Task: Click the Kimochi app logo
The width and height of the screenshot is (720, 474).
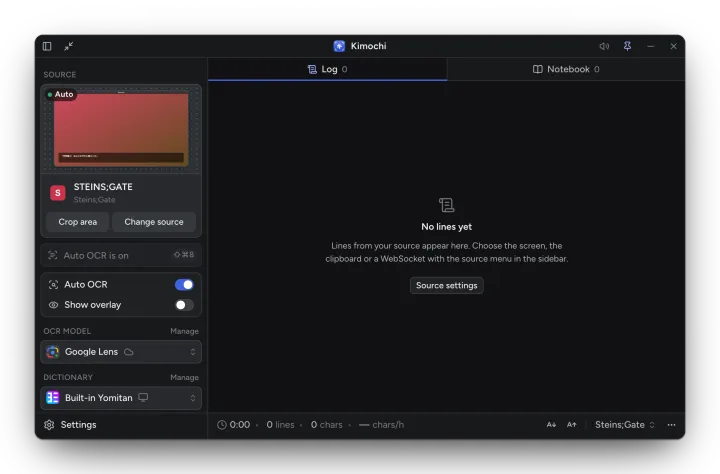Action: pos(339,46)
